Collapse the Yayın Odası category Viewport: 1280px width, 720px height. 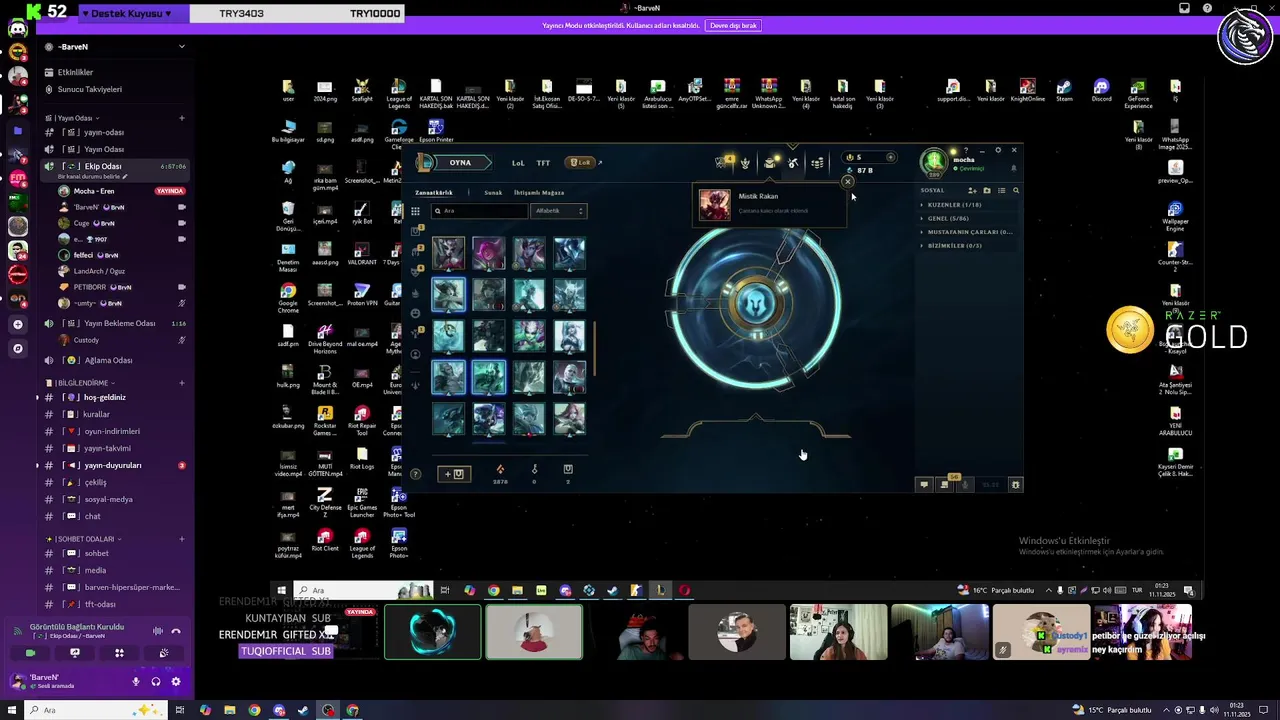pos(73,118)
